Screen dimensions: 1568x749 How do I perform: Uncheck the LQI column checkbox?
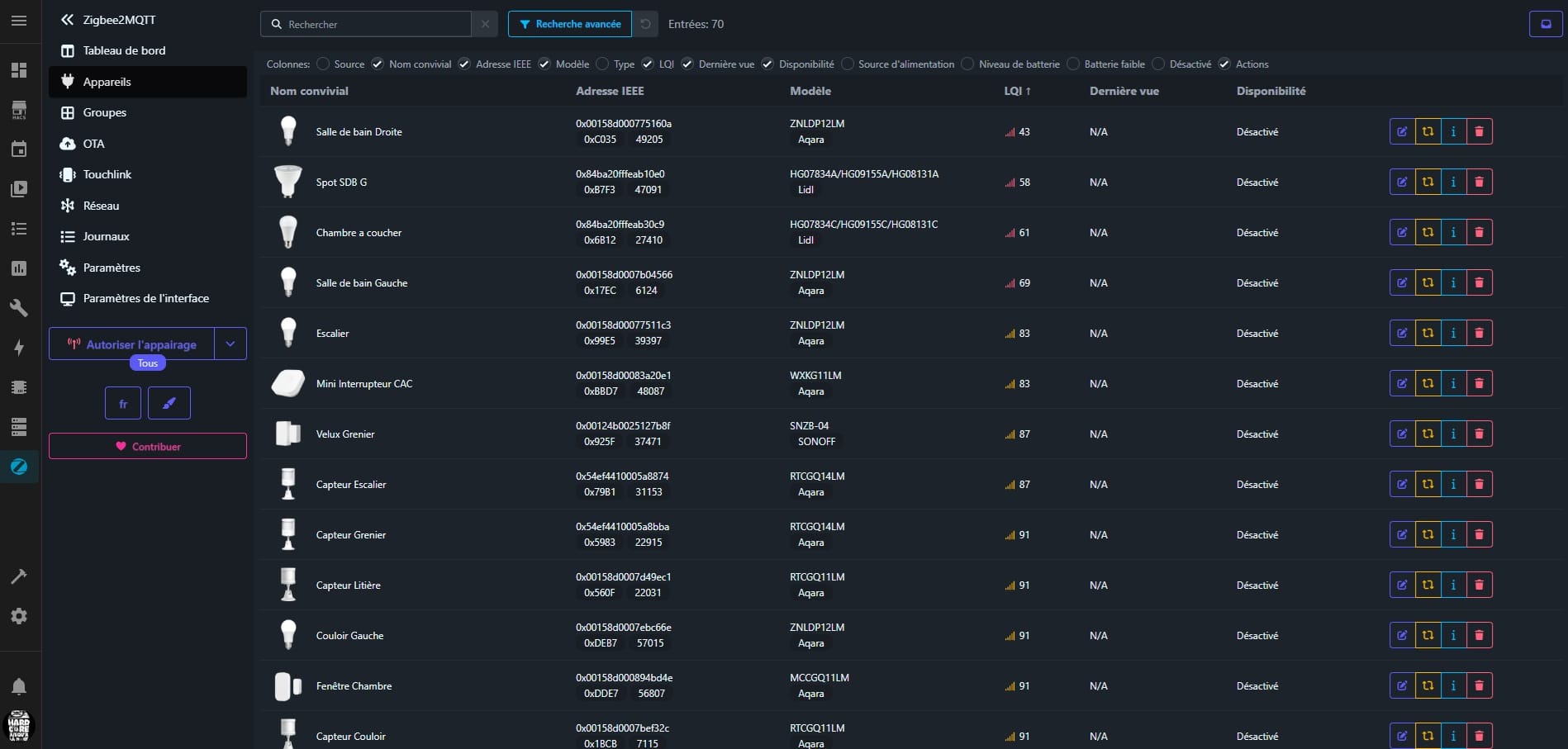tap(647, 64)
